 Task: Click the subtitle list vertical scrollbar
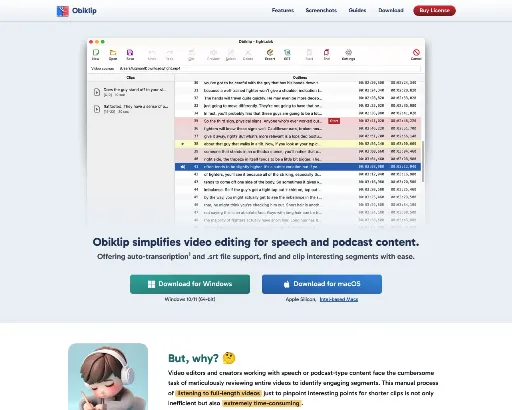click(423, 161)
